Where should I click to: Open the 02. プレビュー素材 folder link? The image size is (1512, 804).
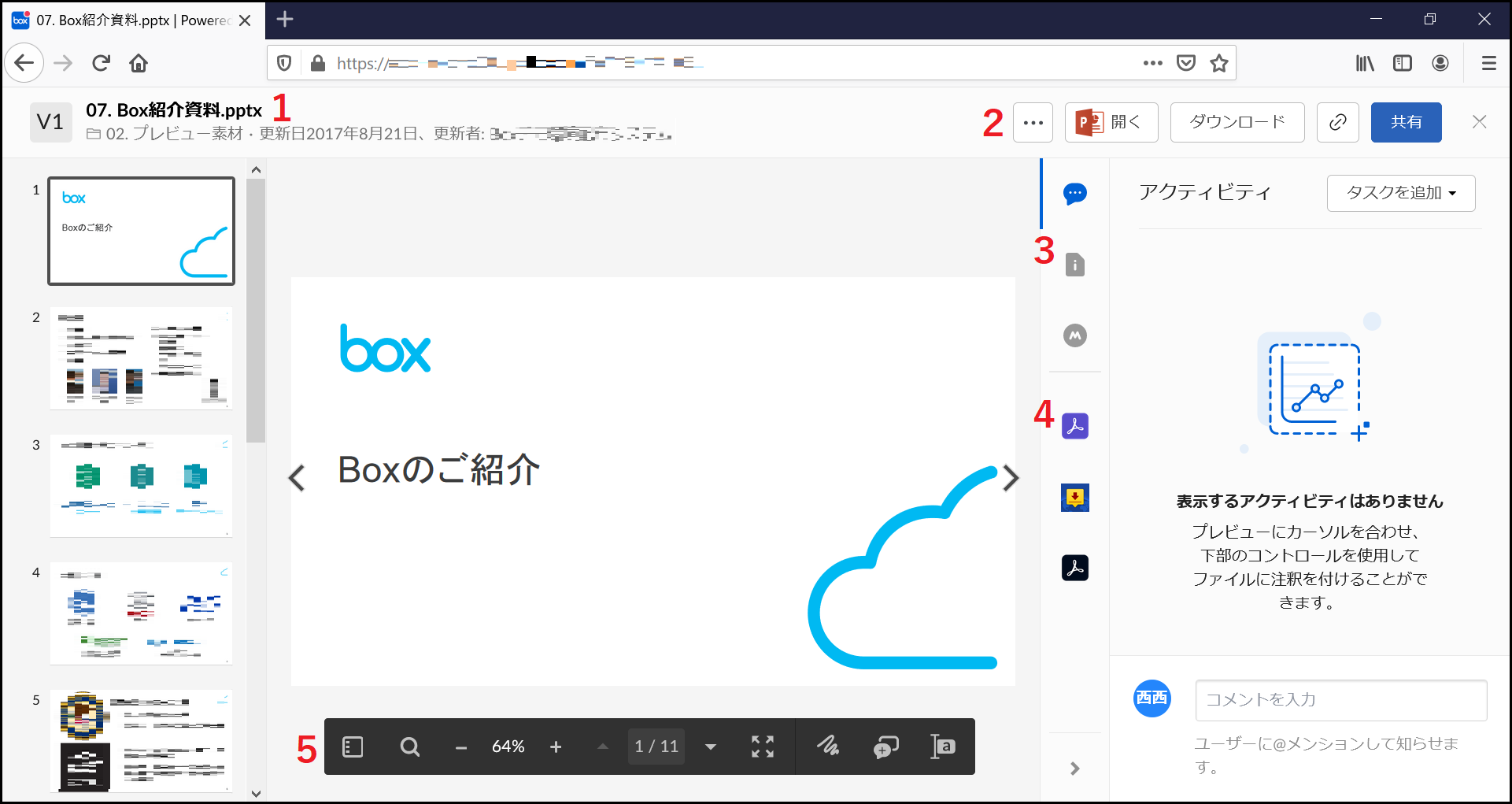pyautogui.click(x=175, y=134)
